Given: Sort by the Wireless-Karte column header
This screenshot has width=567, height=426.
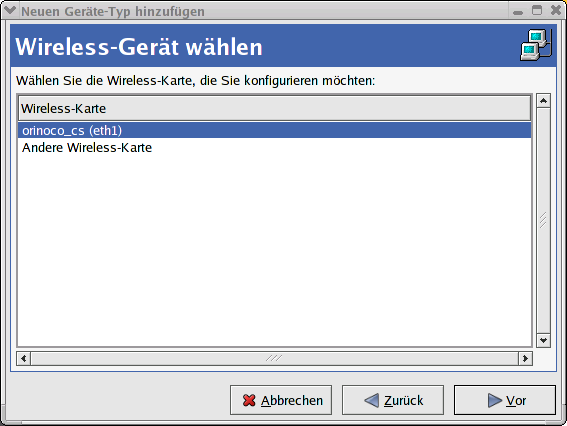Looking at the screenshot, I should pos(274,108).
